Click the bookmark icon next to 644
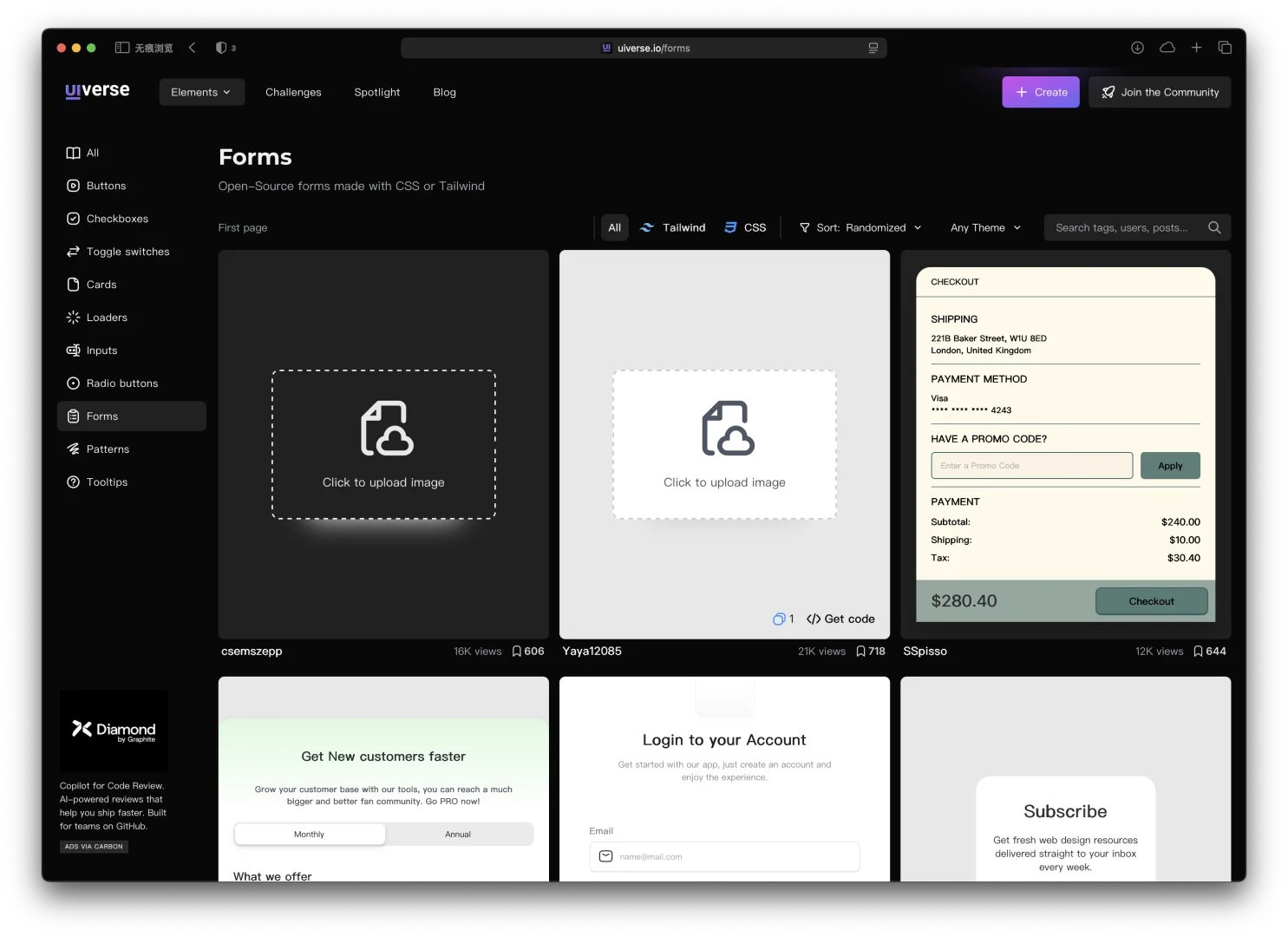The width and height of the screenshot is (1288, 937). click(1199, 652)
